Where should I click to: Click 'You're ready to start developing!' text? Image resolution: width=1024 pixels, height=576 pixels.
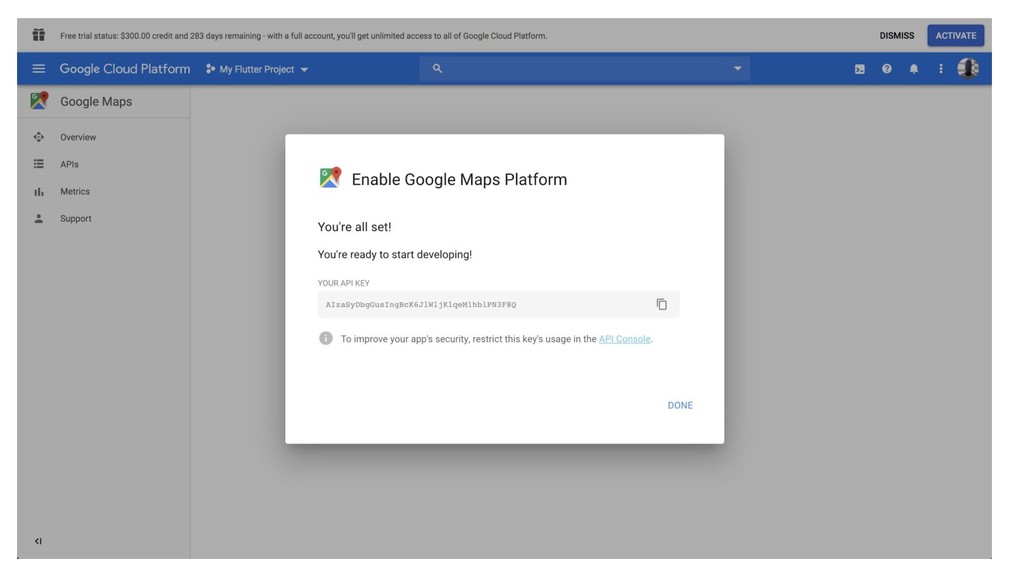pyautogui.click(x=394, y=255)
